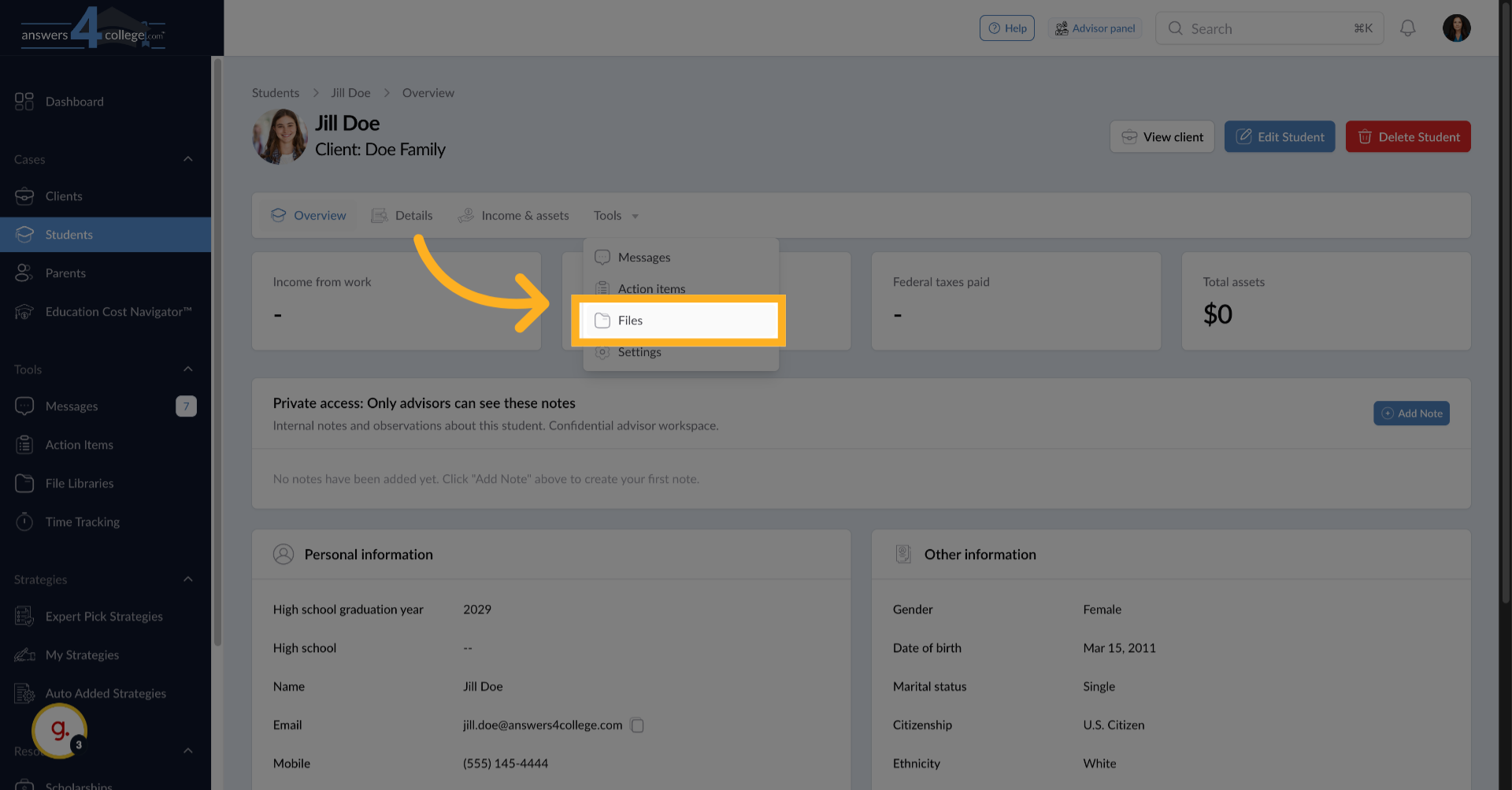1512x790 pixels.
Task: Select the Education Cost Navigator icon
Action: click(x=24, y=311)
